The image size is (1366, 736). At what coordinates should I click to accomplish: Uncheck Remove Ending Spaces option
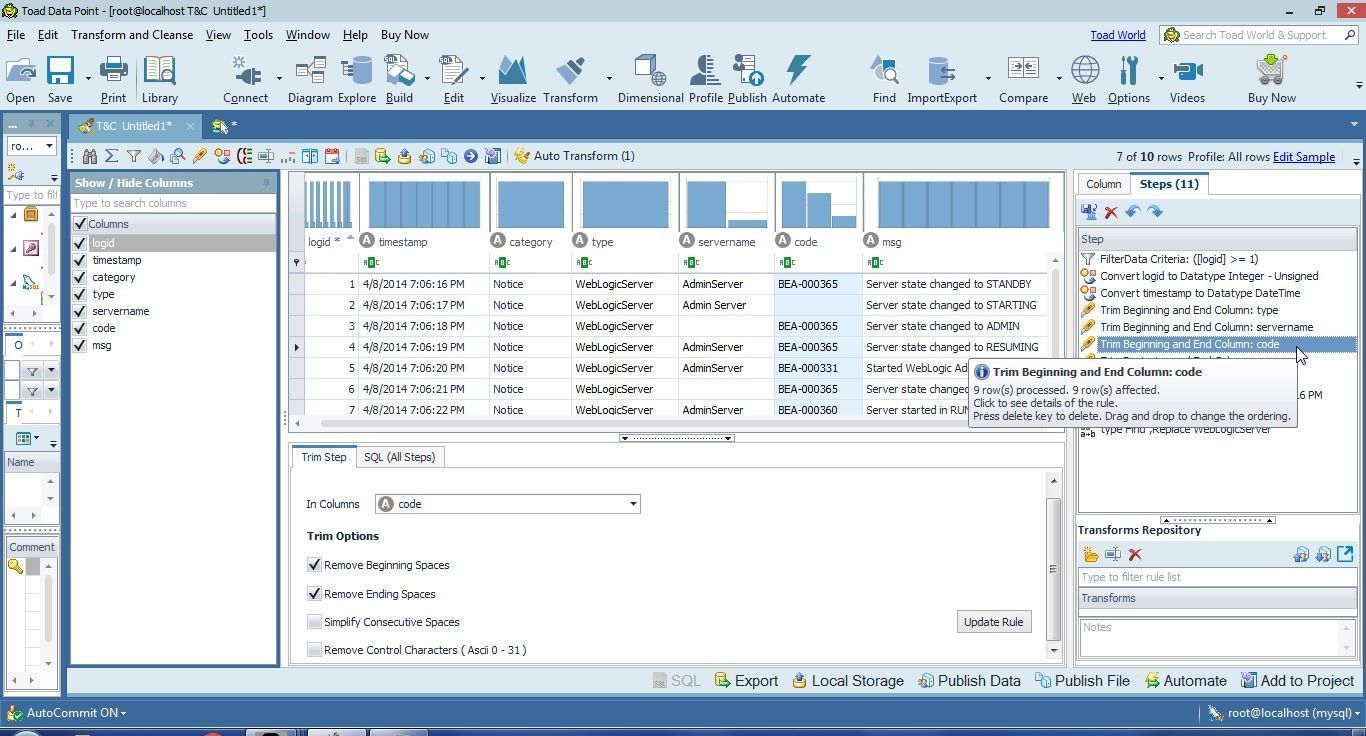click(314, 594)
